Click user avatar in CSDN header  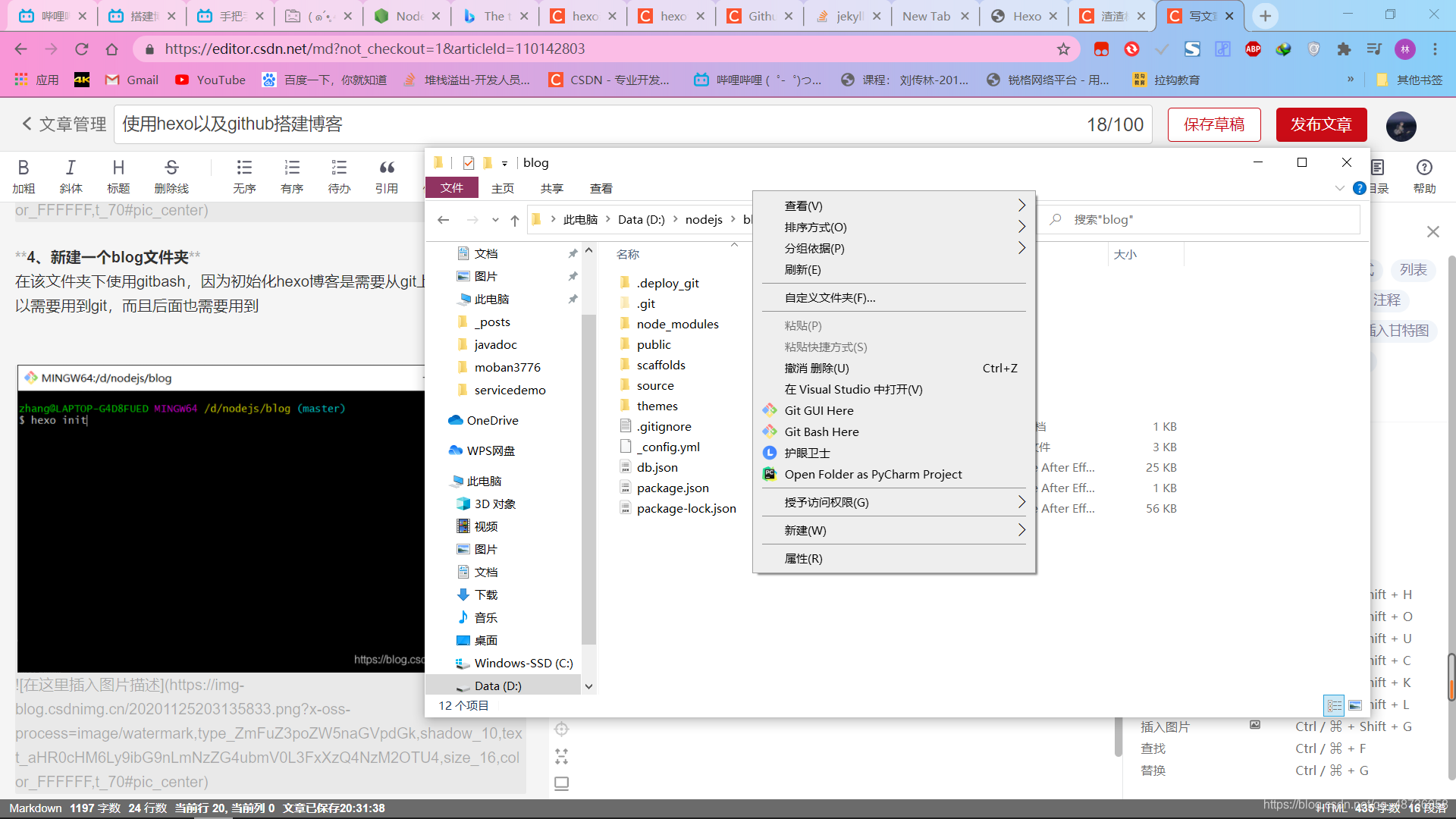[x=1401, y=126]
